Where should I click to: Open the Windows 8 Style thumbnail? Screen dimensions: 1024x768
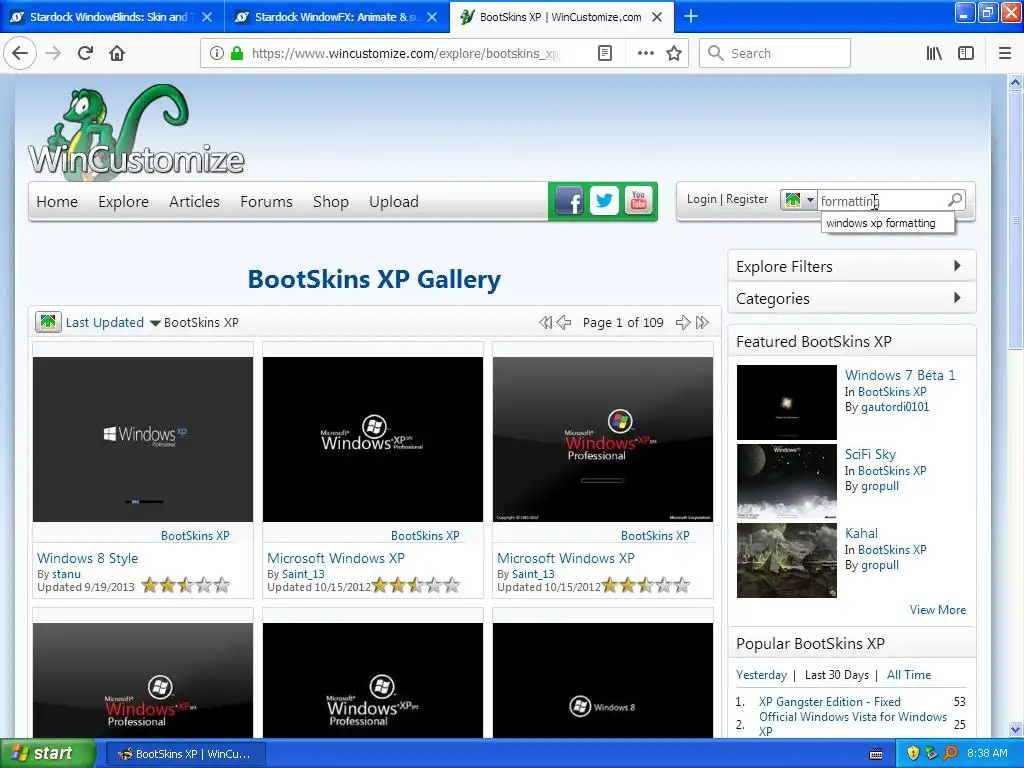(x=142, y=439)
